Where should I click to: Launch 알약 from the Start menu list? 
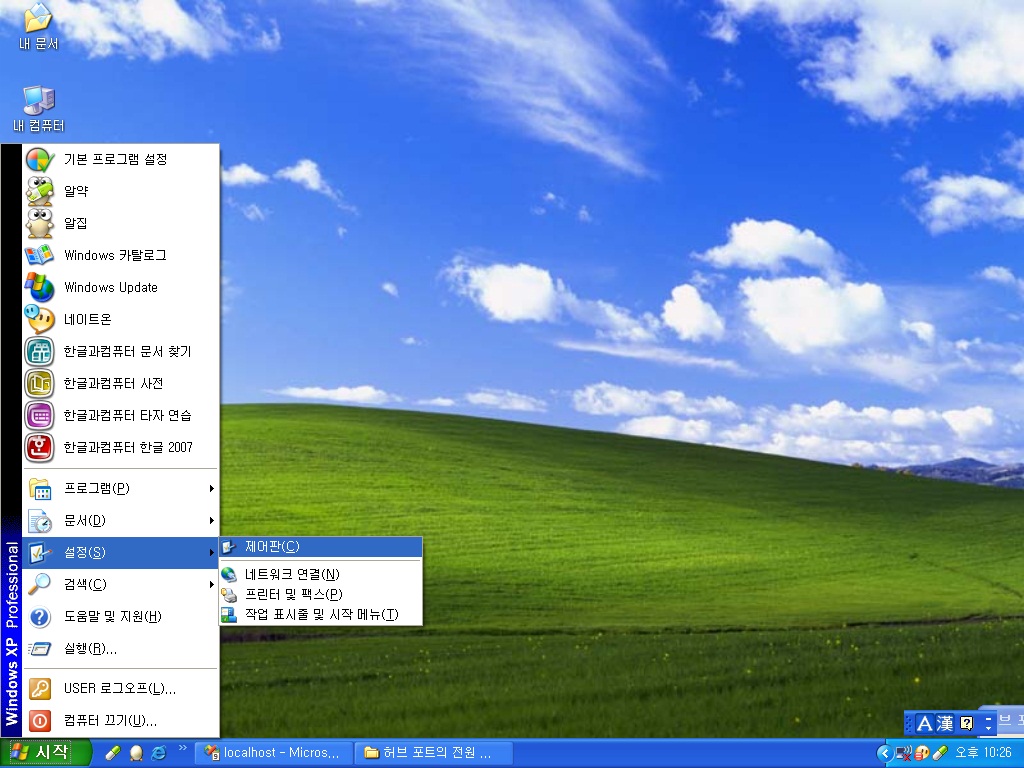point(121,191)
